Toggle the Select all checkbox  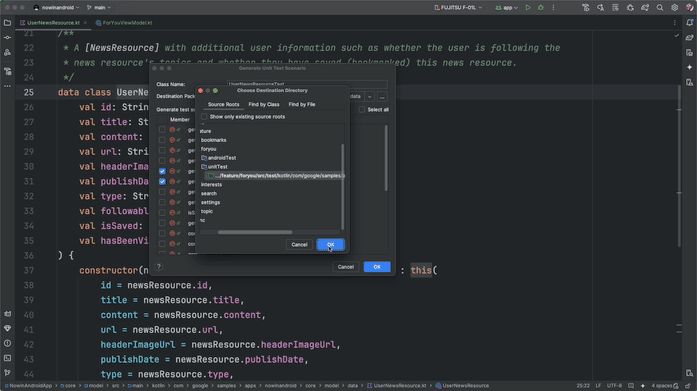[362, 110]
